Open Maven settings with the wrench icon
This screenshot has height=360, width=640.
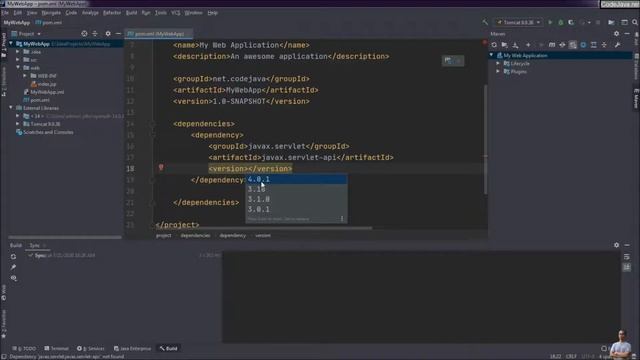click(x=618, y=45)
